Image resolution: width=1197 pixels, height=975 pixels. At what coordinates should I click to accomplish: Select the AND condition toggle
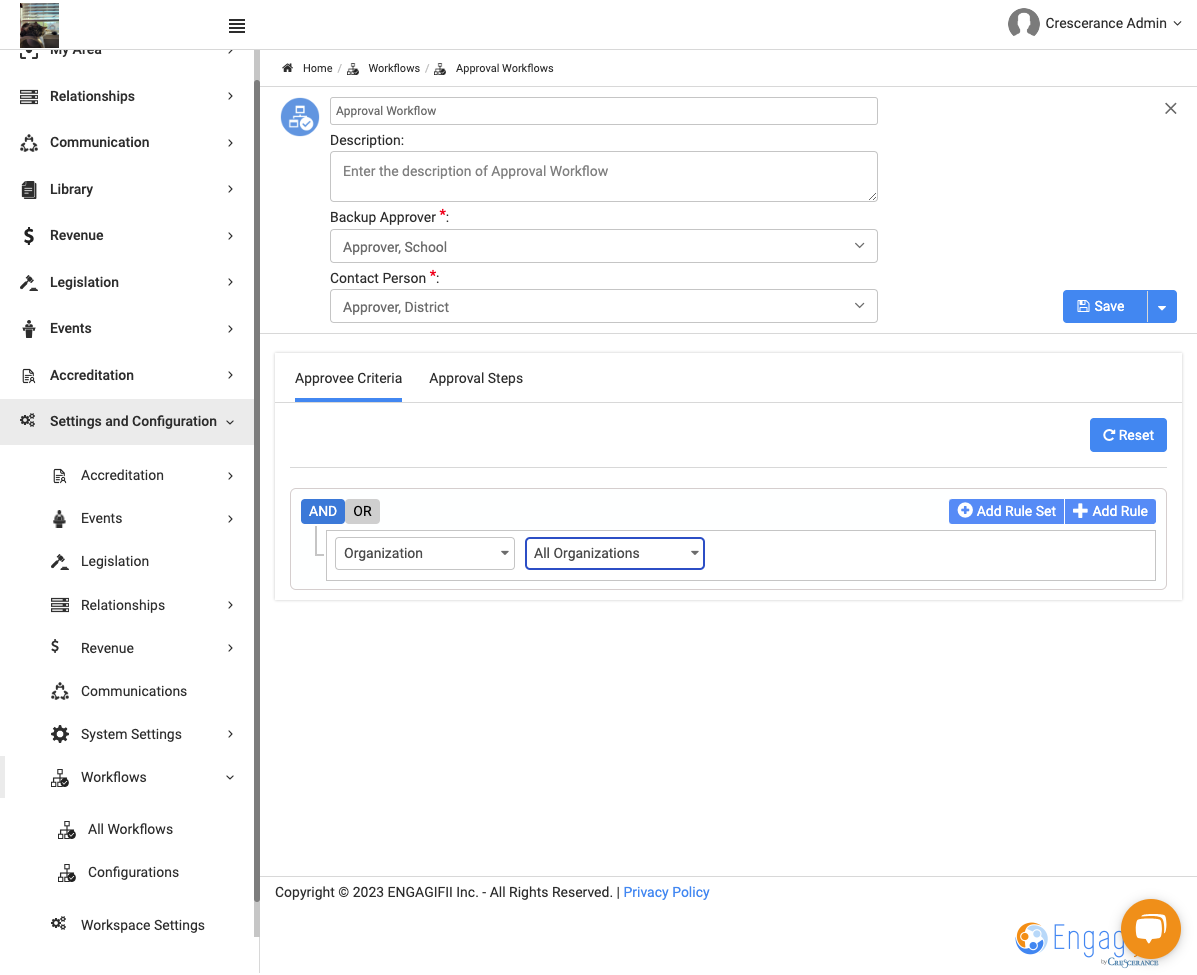(x=322, y=512)
